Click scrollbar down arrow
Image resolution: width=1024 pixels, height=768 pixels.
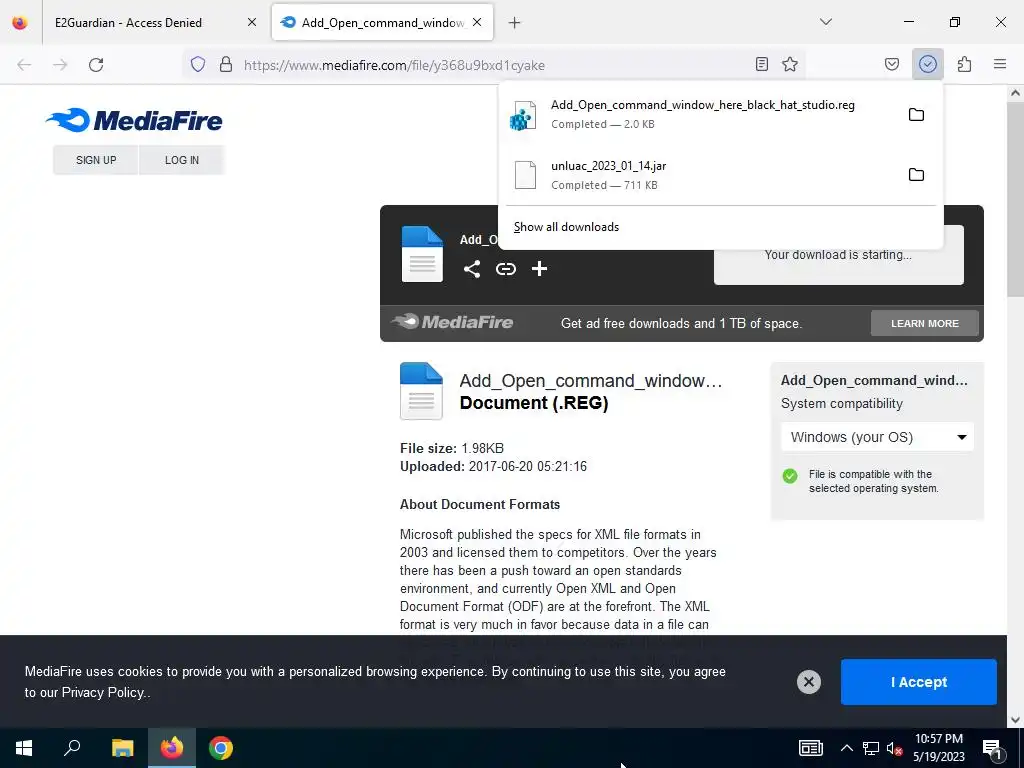click(1015, 720)
